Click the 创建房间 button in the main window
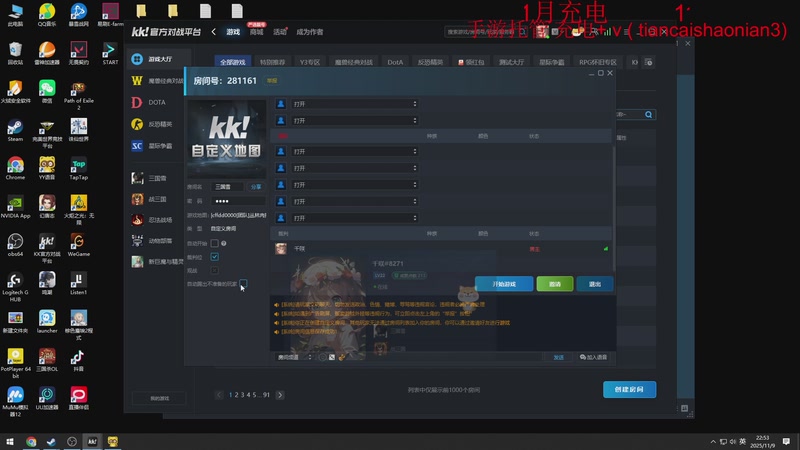The width and height of the screenshot is (800, 450). point(629,389)
